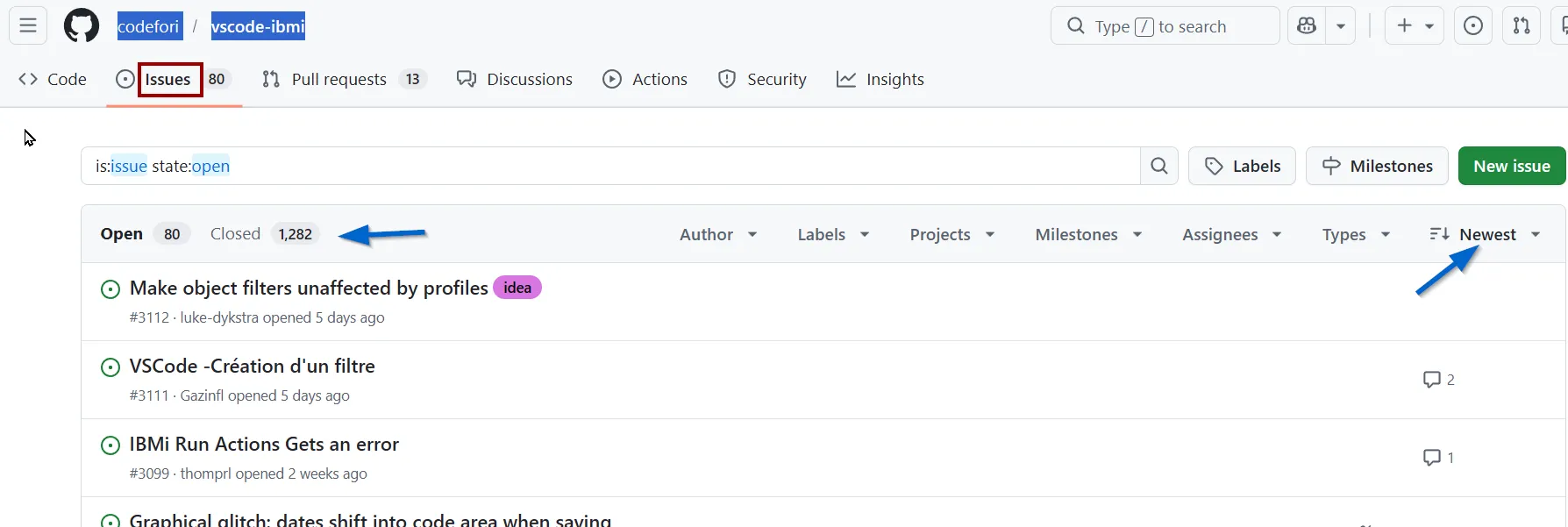Click the green New issue button

1511,166
